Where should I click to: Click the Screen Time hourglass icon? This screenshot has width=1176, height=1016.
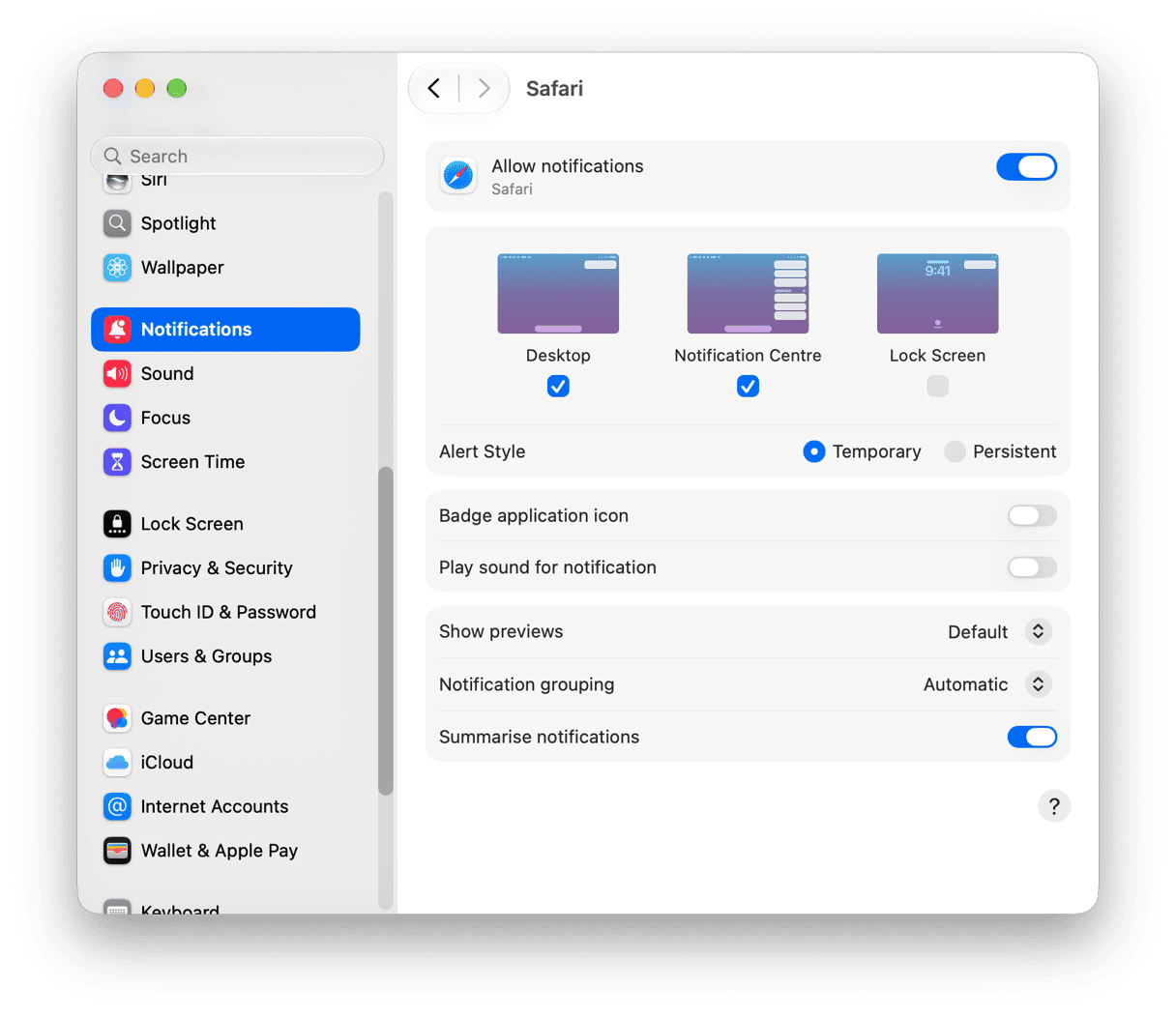click(x=117, y=462)
